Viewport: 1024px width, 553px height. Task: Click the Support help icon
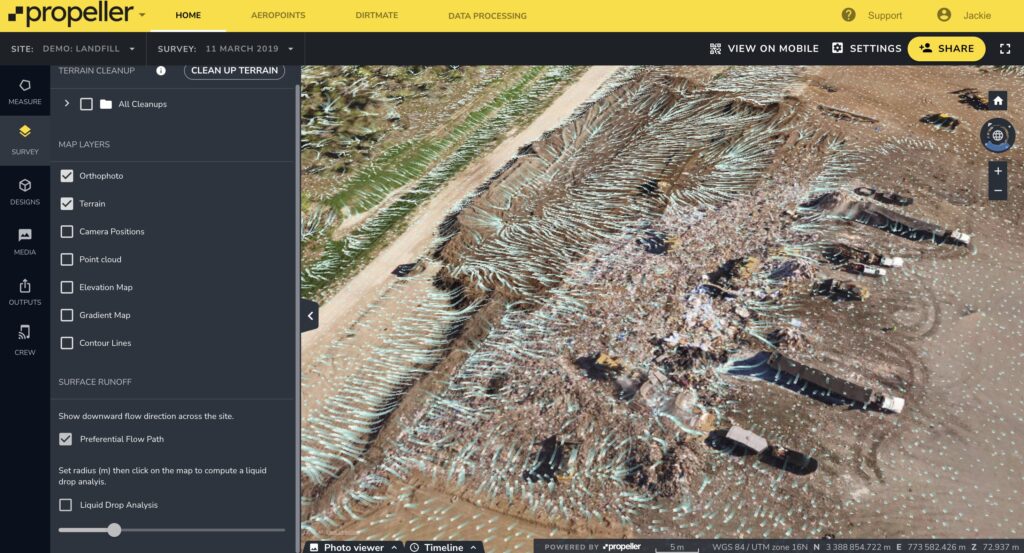click(x=848, y=15)
